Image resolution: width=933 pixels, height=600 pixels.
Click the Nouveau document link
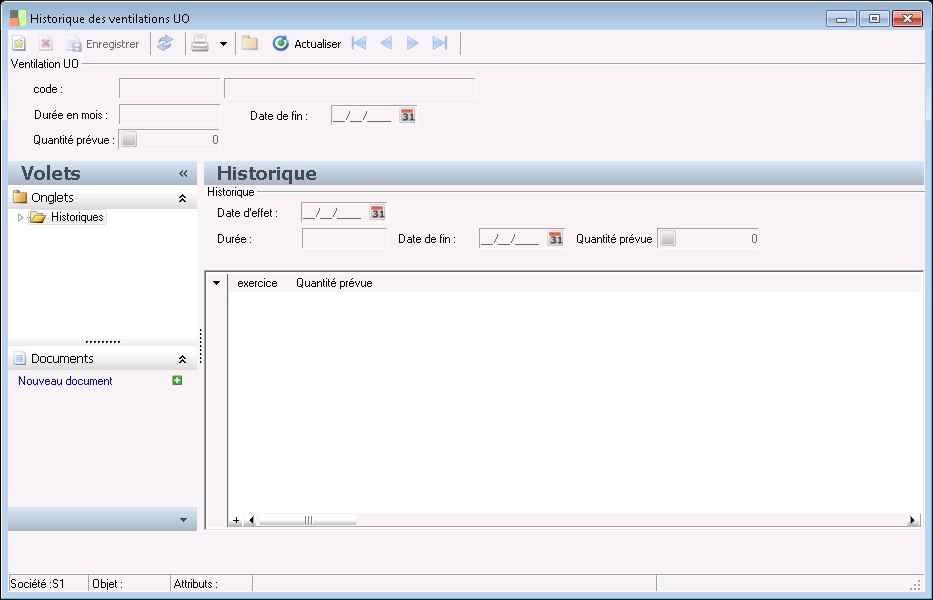65,381
